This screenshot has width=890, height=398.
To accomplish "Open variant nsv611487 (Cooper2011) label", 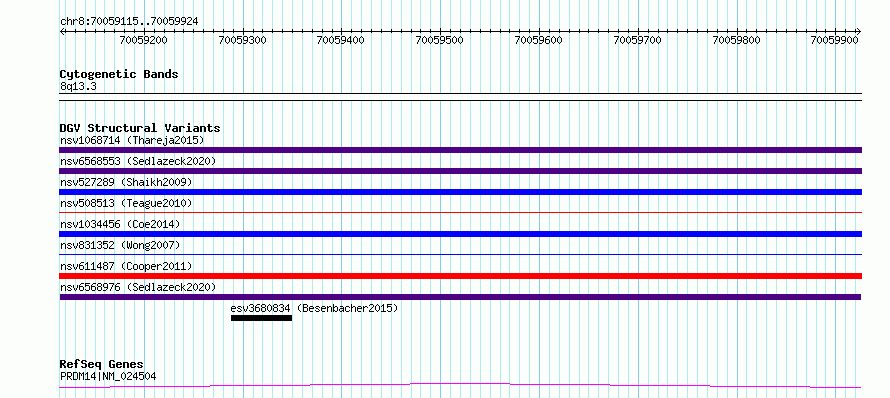I will [126, 266].
